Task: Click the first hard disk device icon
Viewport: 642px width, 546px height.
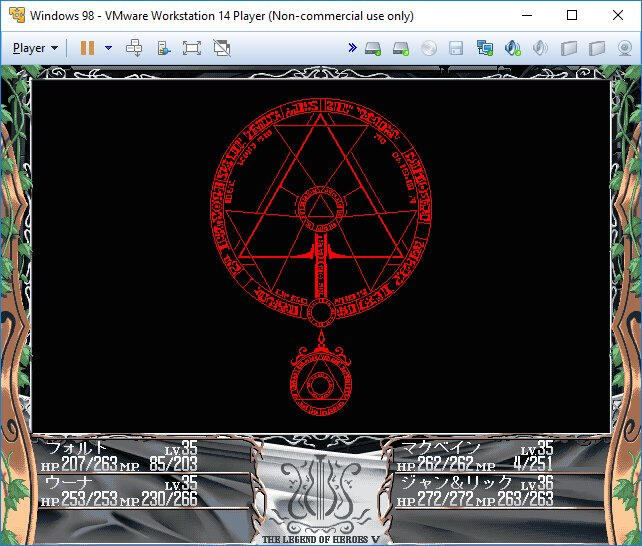Action: 373,48
